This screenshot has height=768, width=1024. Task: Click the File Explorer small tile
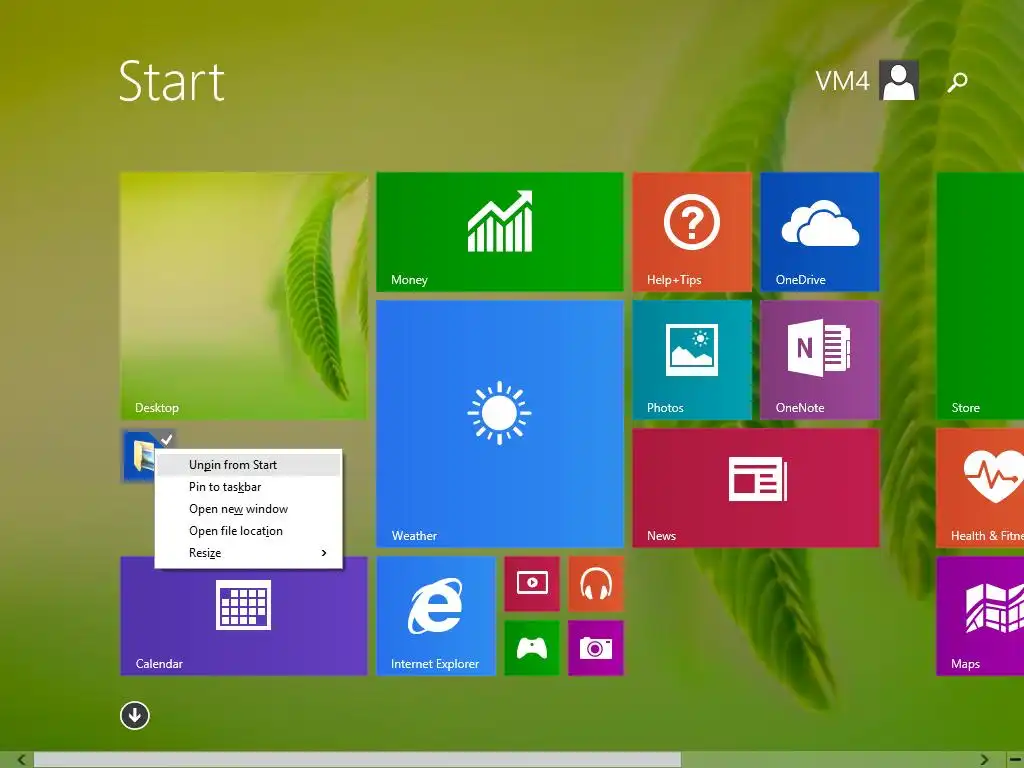pos(138,456)
